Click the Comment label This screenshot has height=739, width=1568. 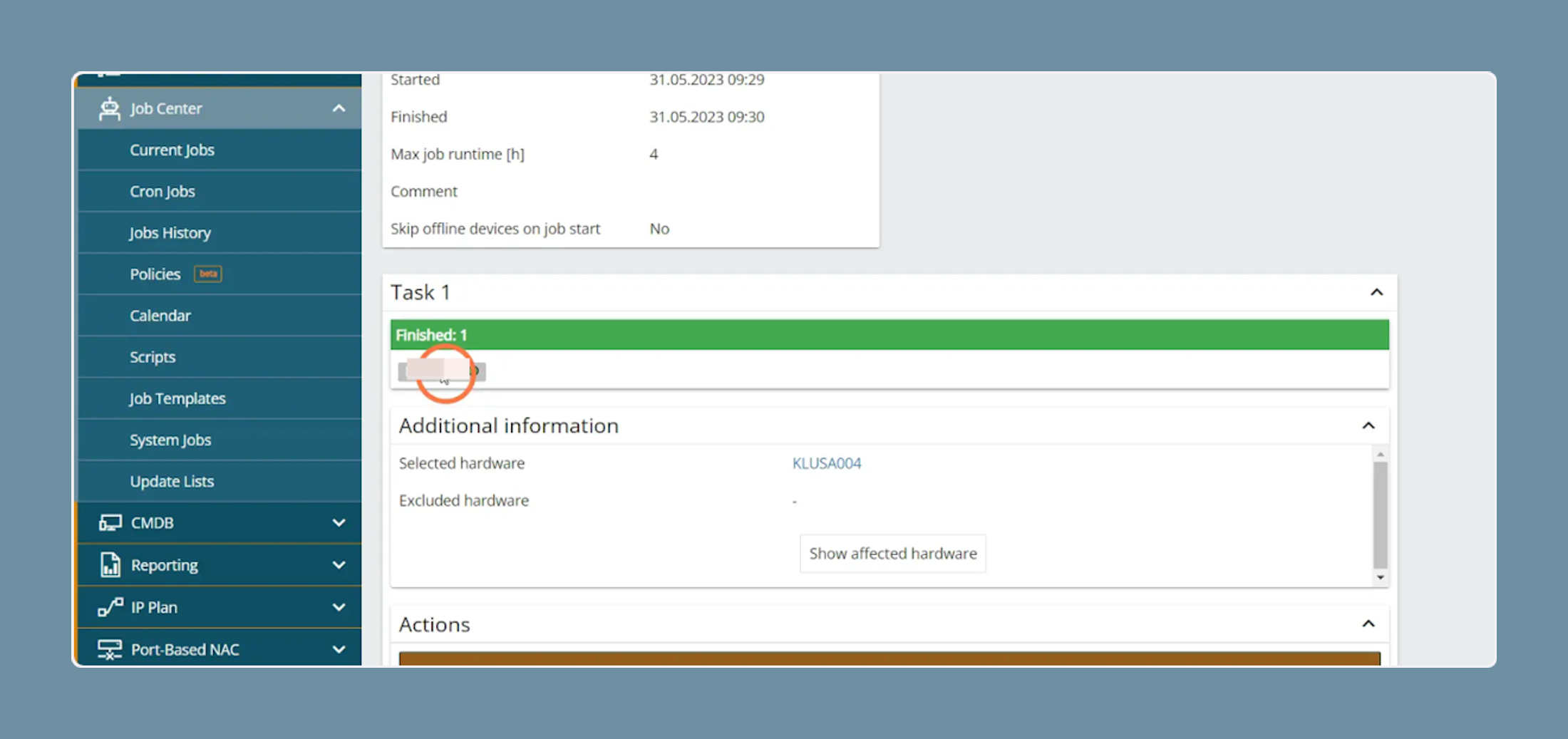[423, 191]
